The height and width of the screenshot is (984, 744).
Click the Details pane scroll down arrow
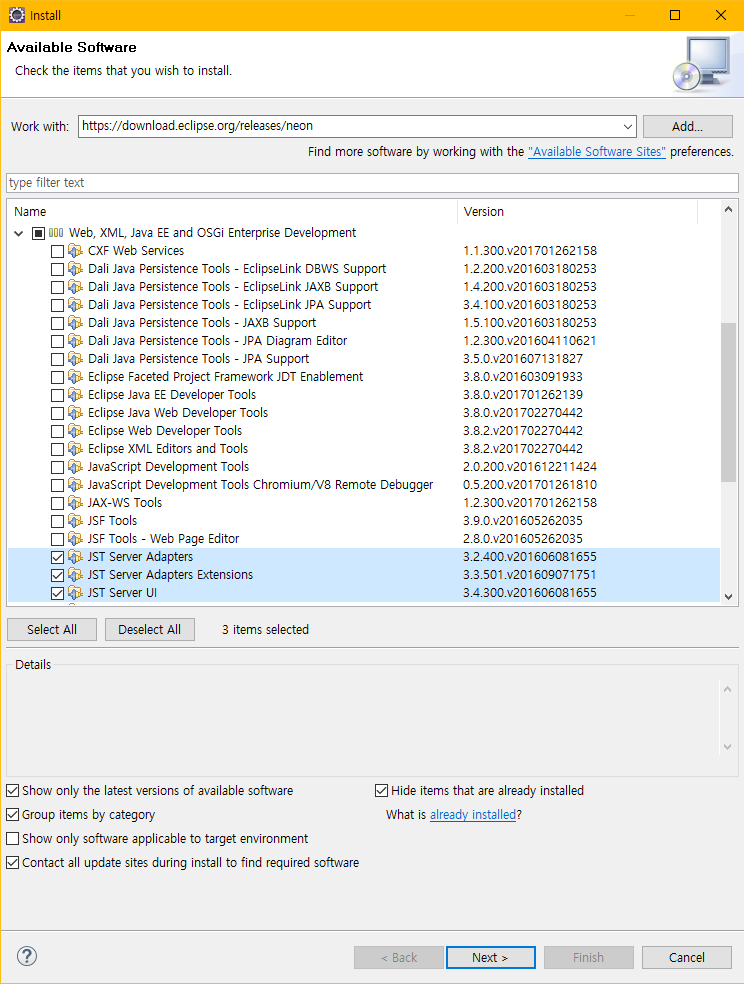coord(728,747)
